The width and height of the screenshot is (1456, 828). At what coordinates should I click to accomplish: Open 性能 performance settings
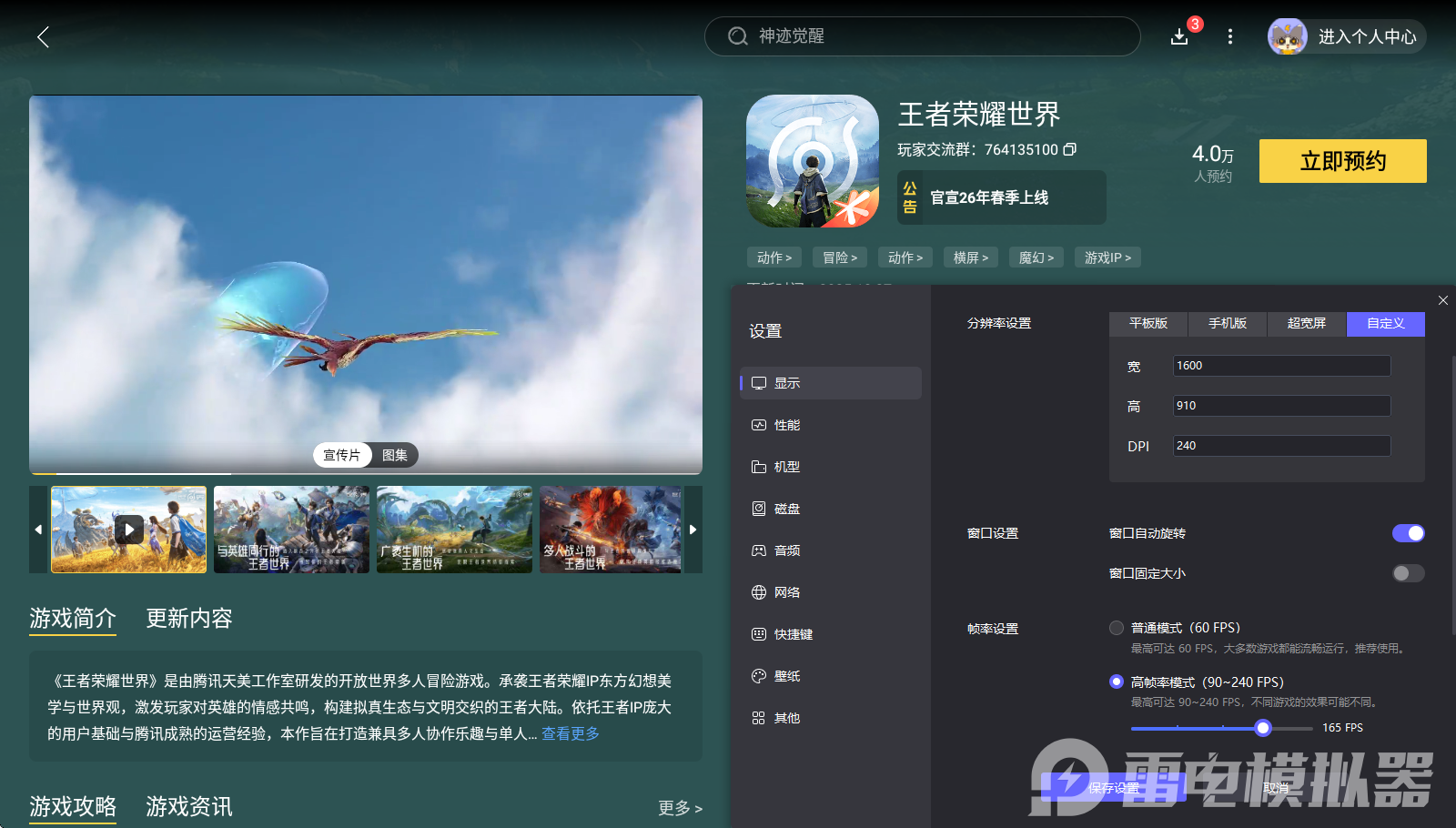(786, 425)
